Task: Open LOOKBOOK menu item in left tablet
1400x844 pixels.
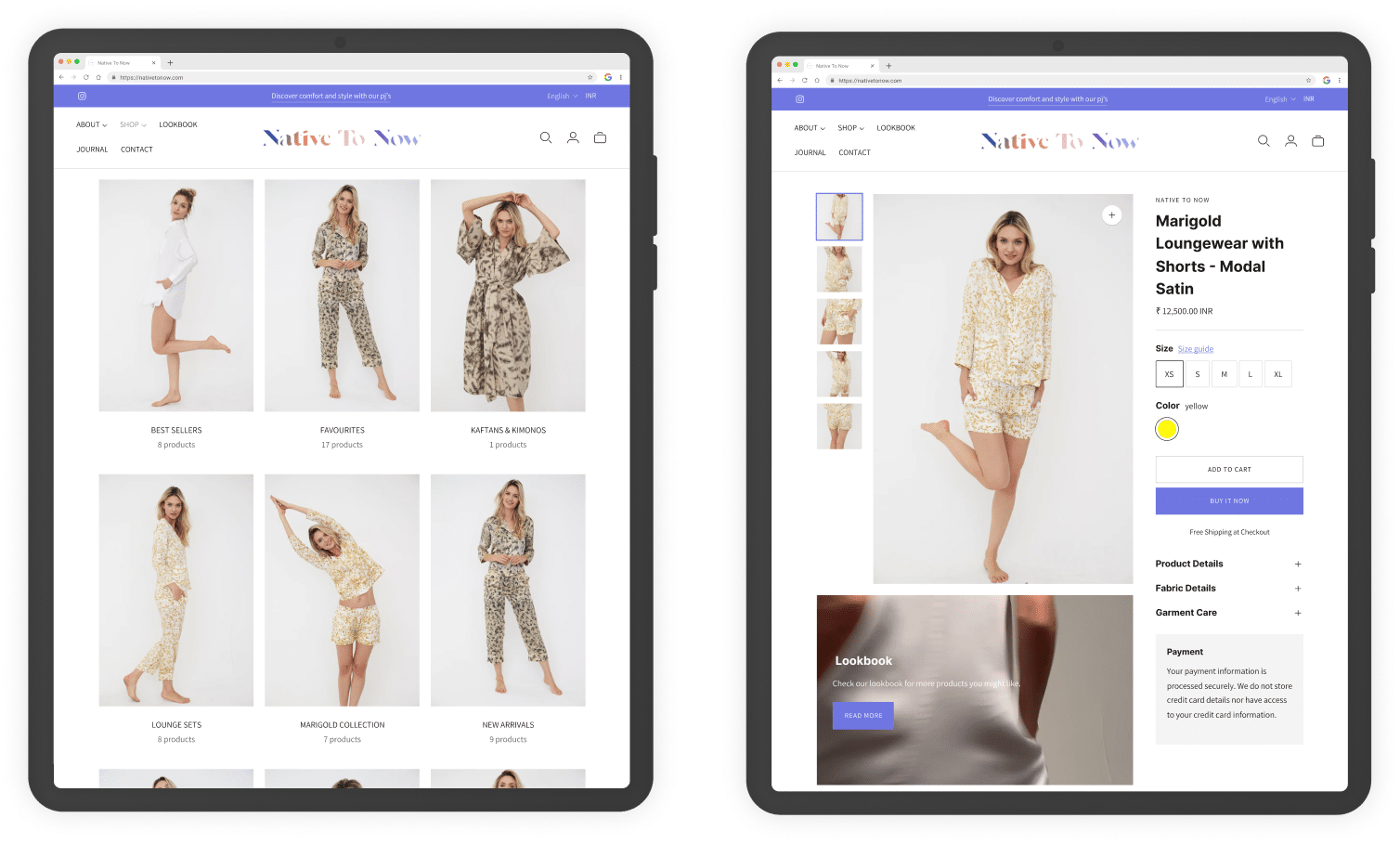Action: [x=178, y=124]
